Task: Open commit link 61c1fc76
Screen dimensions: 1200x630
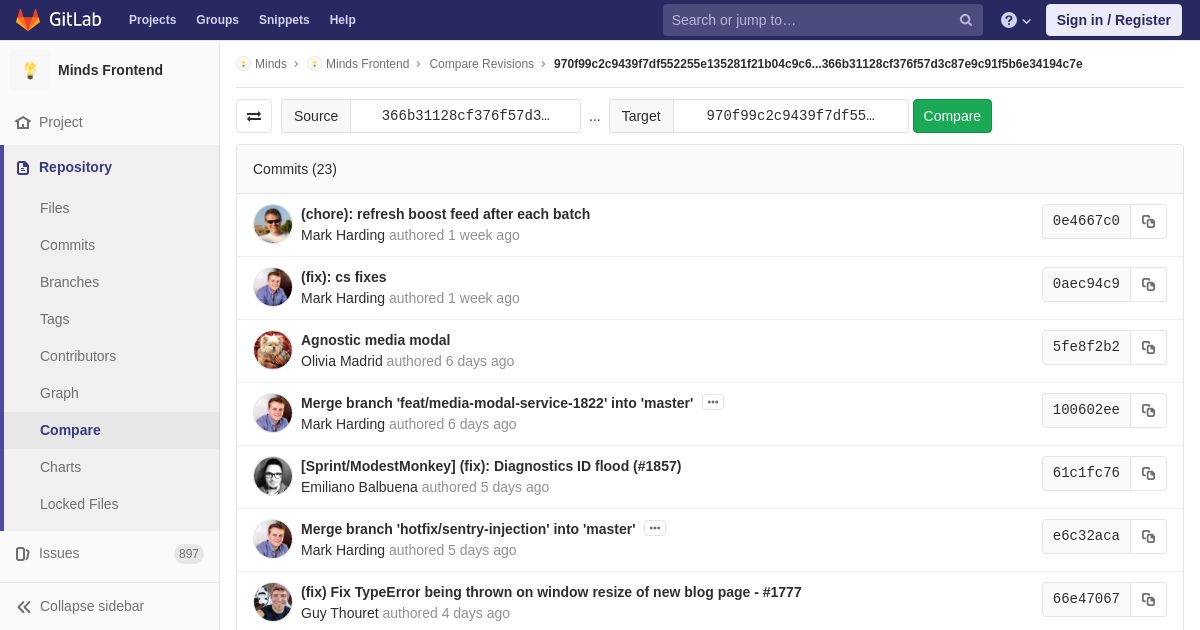Action: click(x=1086, y=473)
